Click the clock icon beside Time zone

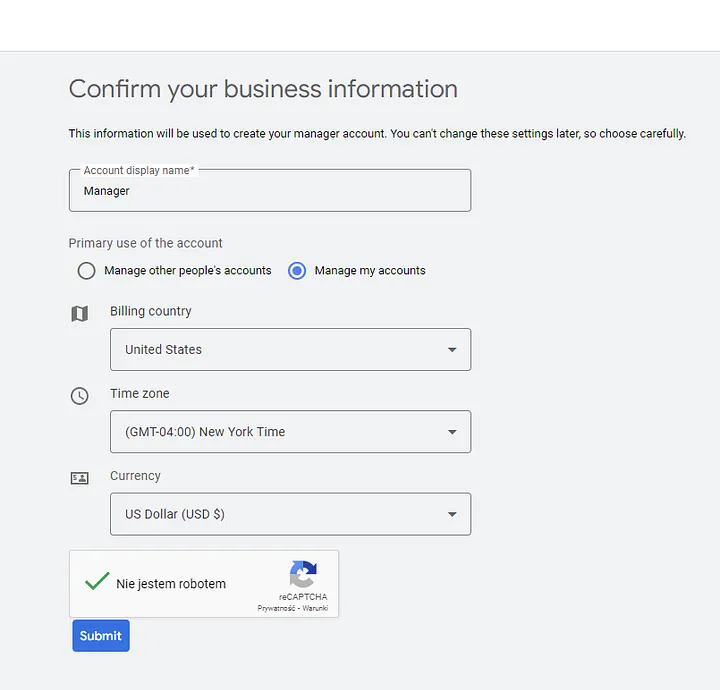pos(80,396)
